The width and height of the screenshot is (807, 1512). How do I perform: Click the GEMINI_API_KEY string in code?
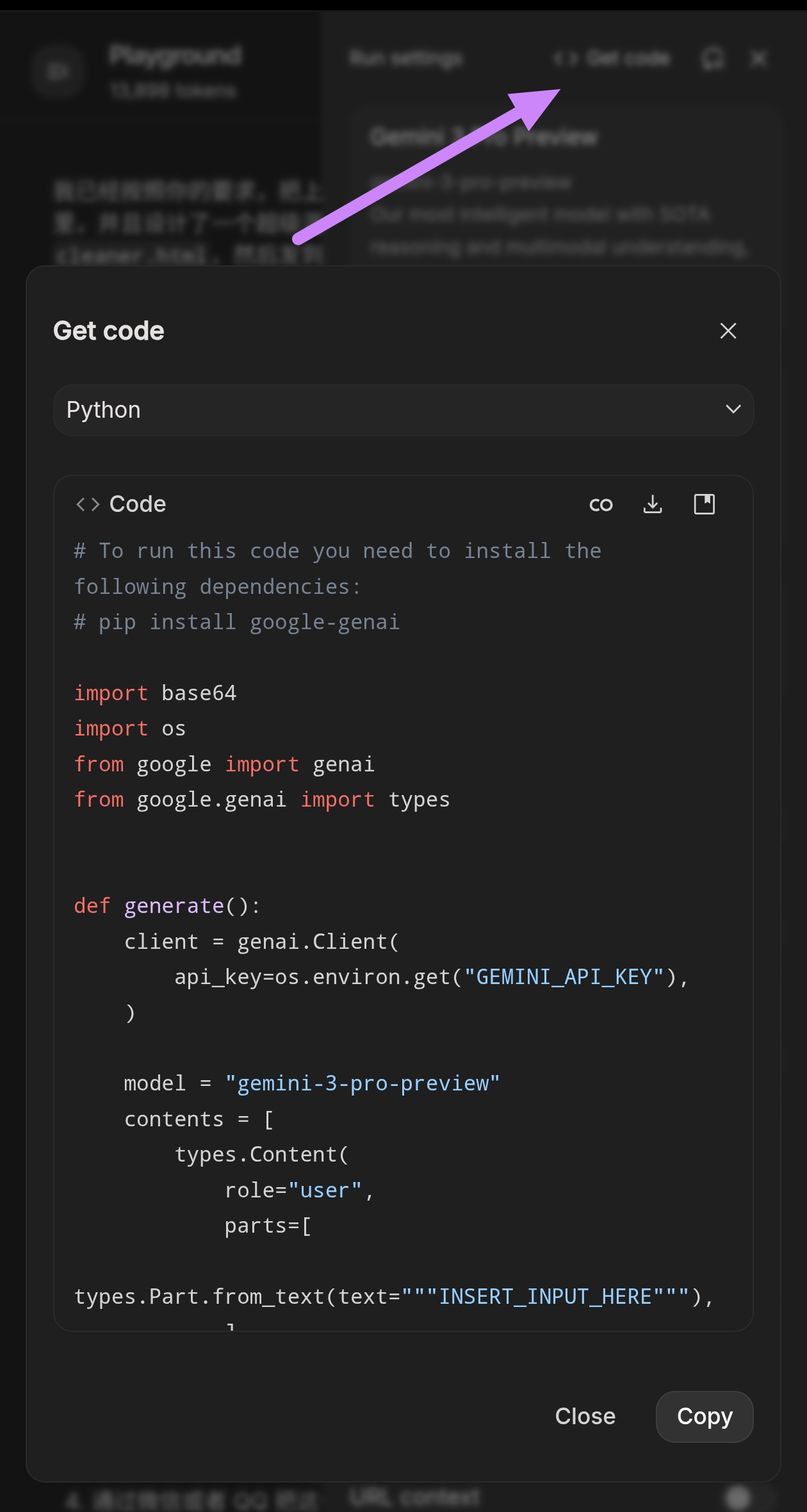click(564, 977)
